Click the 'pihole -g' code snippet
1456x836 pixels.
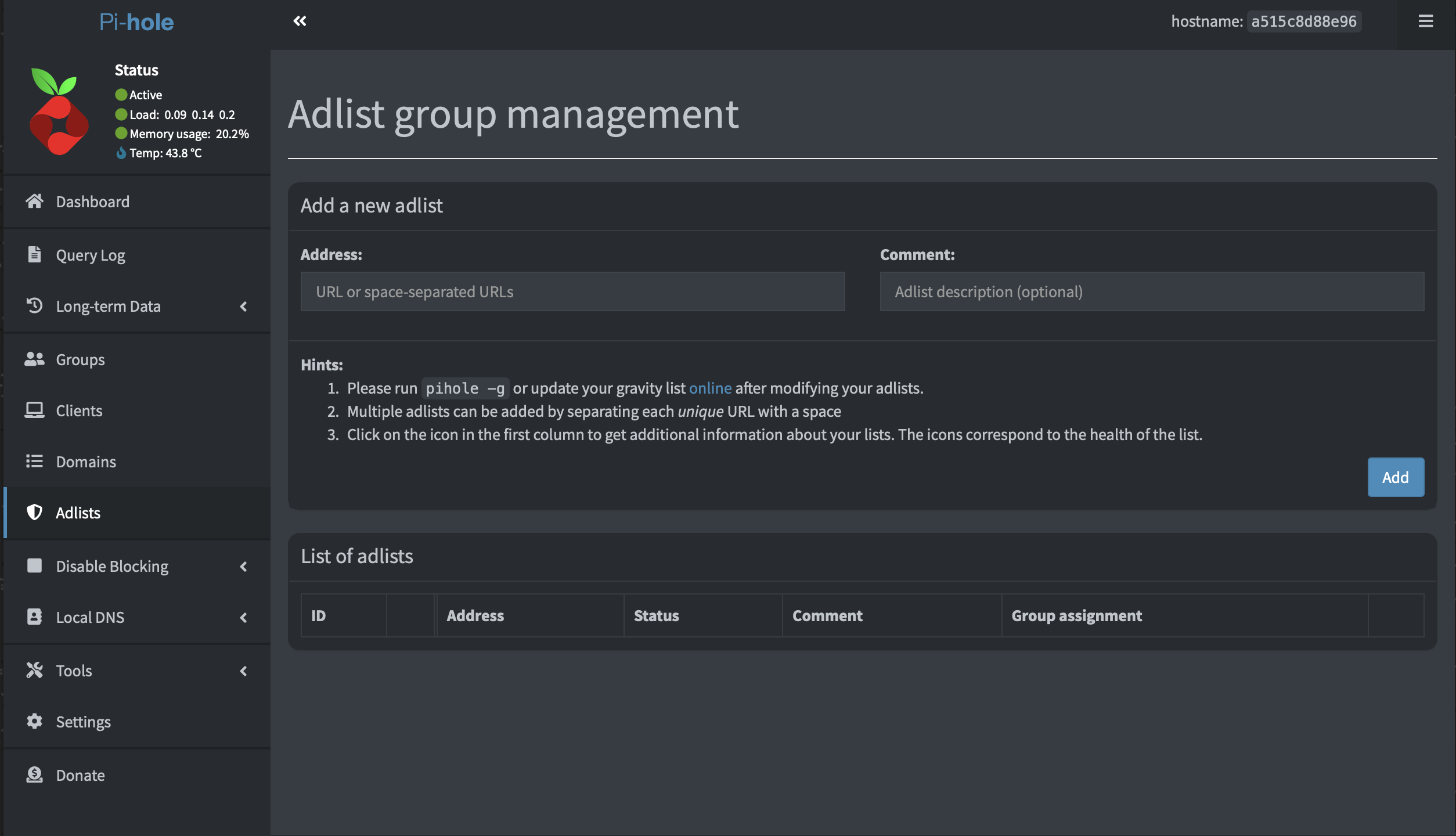coord(465,388)
